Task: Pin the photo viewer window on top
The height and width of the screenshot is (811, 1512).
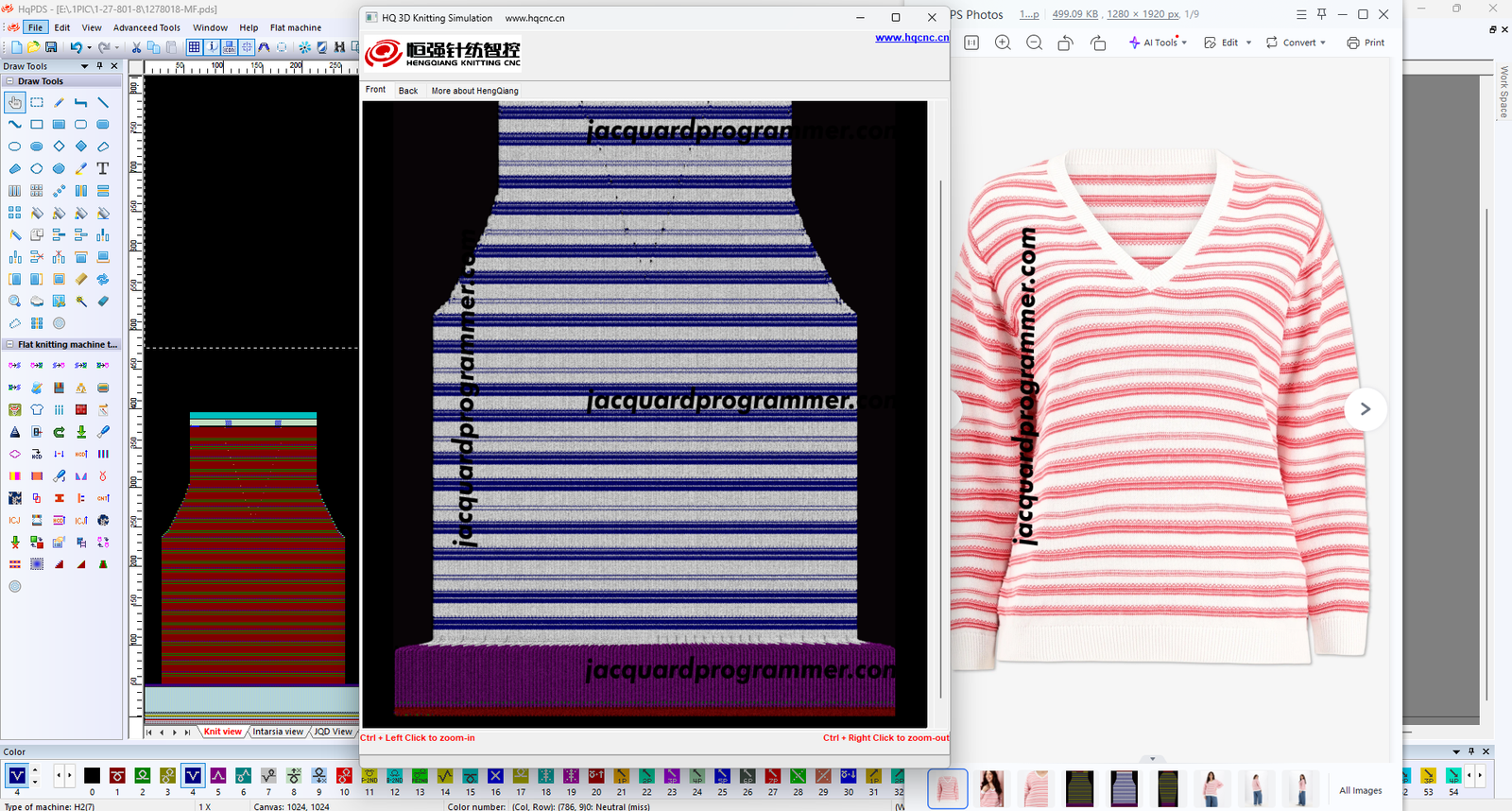Action: click(x=1321, y=14)
